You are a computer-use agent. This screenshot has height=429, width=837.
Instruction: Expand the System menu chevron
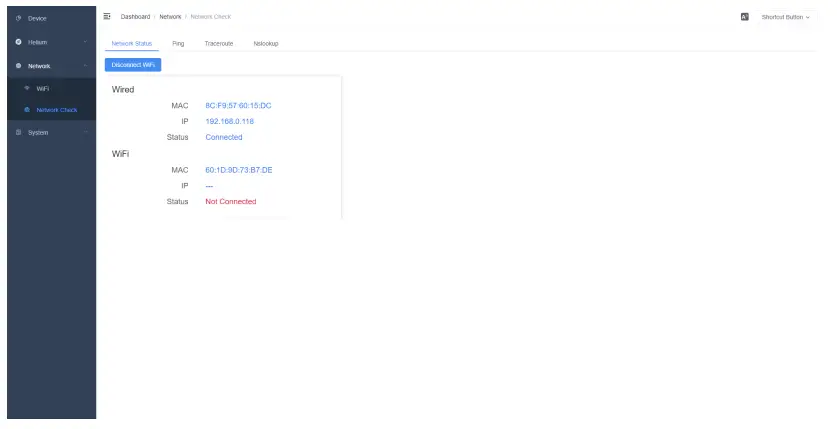pyautogui.click(x=85, y=132)
